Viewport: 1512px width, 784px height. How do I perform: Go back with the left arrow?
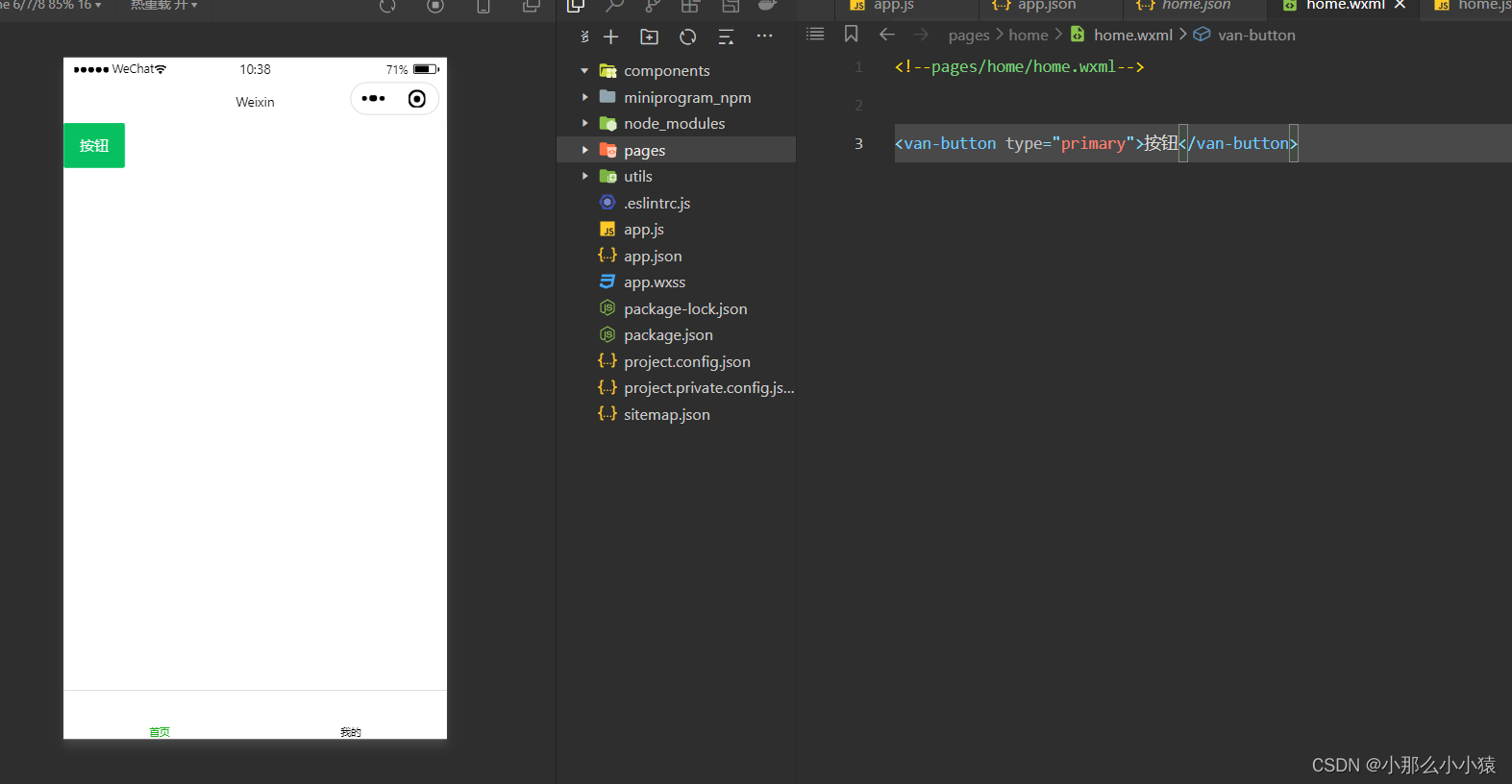pyautogui.click(x=887, y=35)
